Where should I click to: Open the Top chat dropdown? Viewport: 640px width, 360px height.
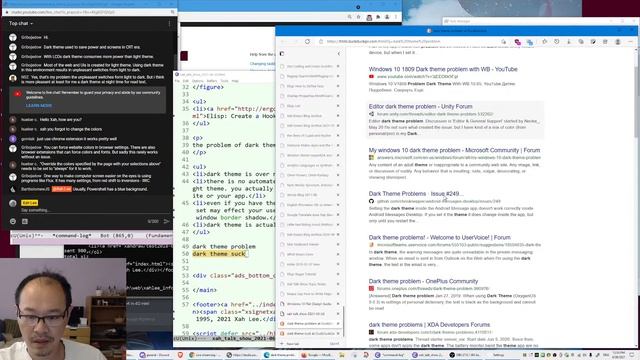[21, 24]
